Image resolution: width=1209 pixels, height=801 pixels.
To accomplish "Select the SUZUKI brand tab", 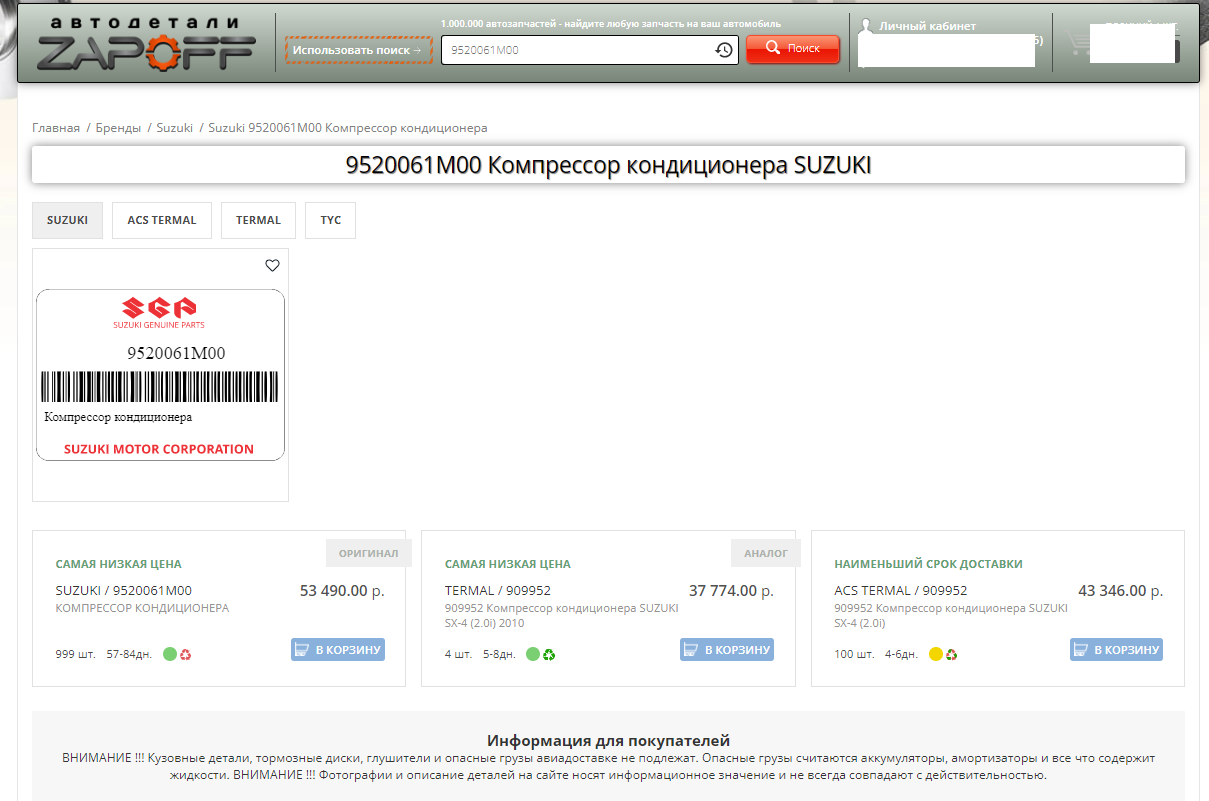I will 67,220.
